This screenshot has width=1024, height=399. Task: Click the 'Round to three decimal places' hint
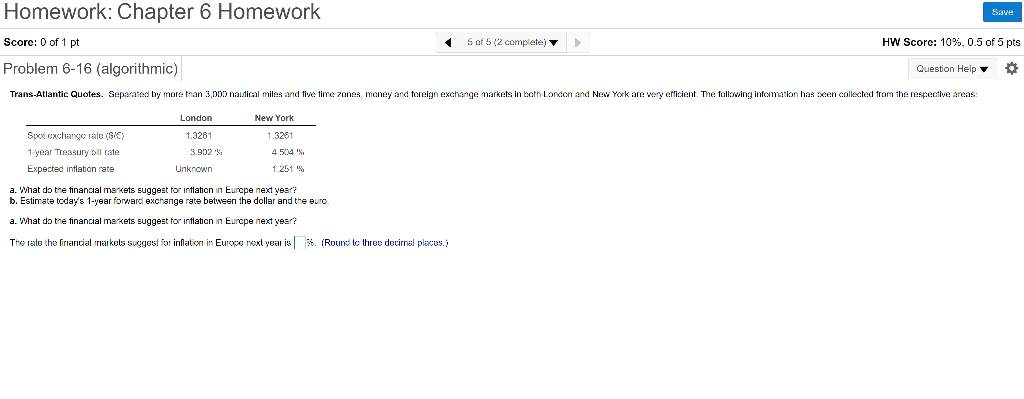385,243
